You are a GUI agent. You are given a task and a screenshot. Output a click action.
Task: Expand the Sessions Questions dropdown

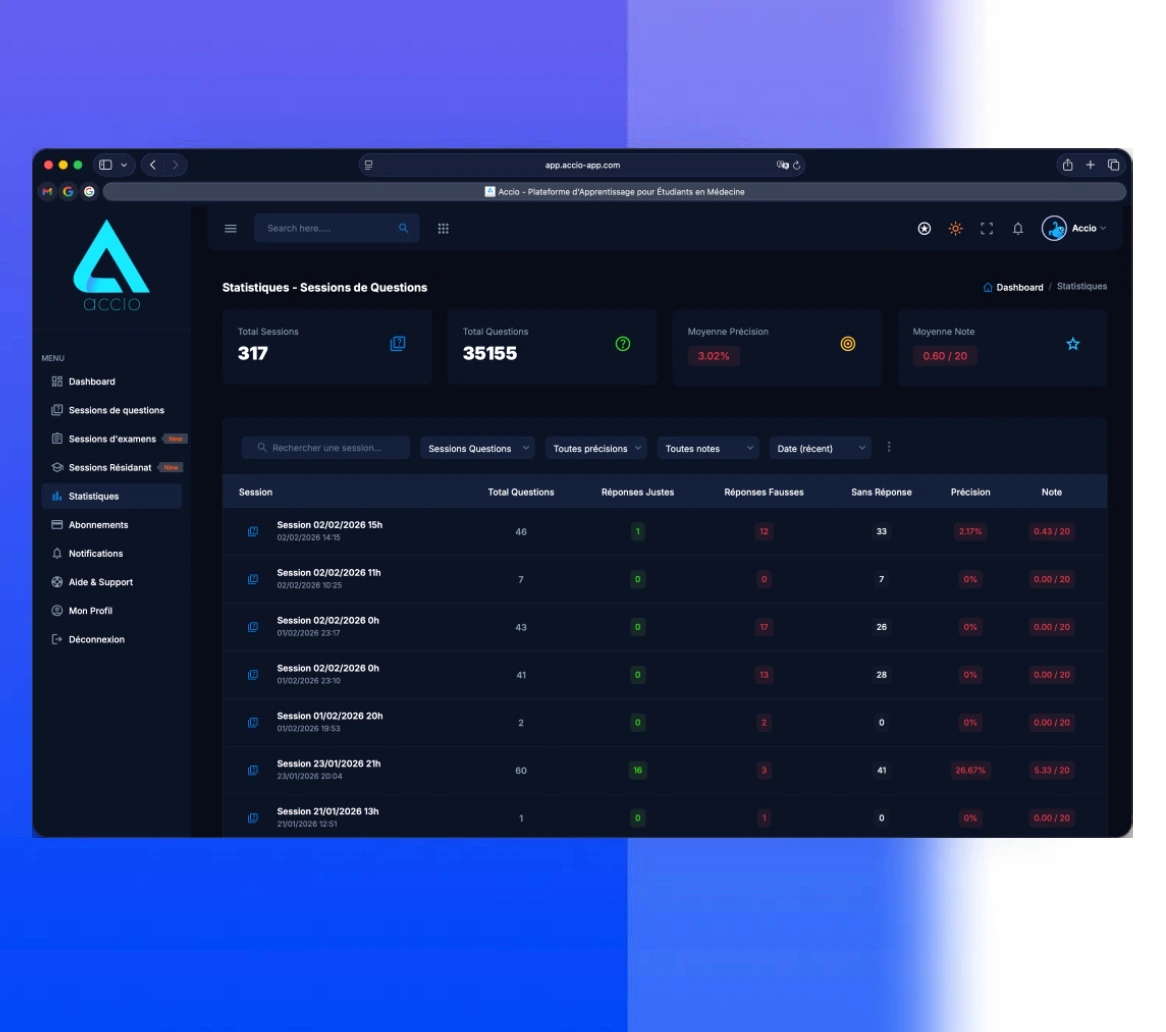pyautogui.click(x=478, y=449)
